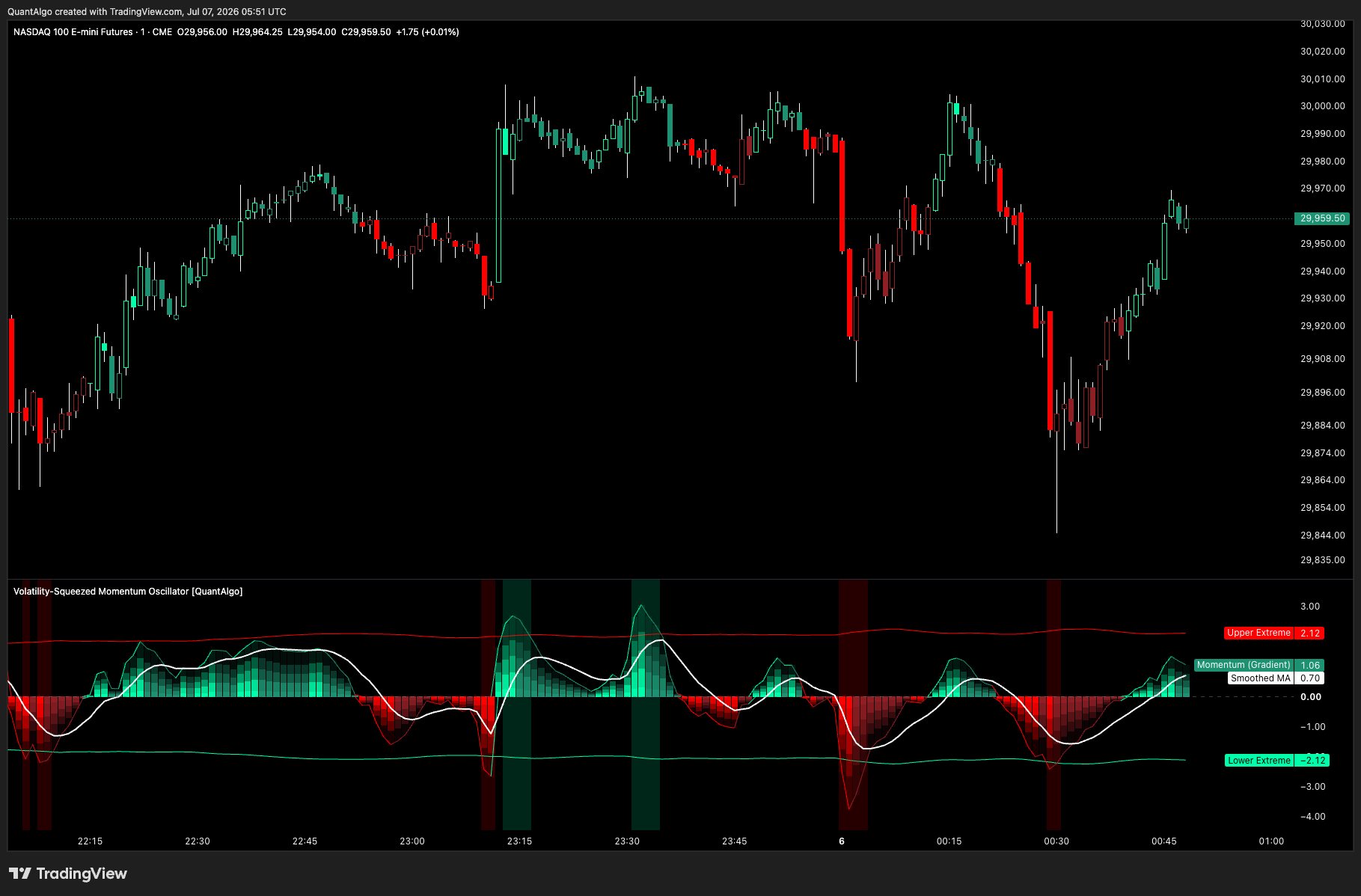Click the TradingView logo at bottom
Image resolution: width=1361 pixels, height=896 pixels.
pyautogui.click(x=68, y=874)
